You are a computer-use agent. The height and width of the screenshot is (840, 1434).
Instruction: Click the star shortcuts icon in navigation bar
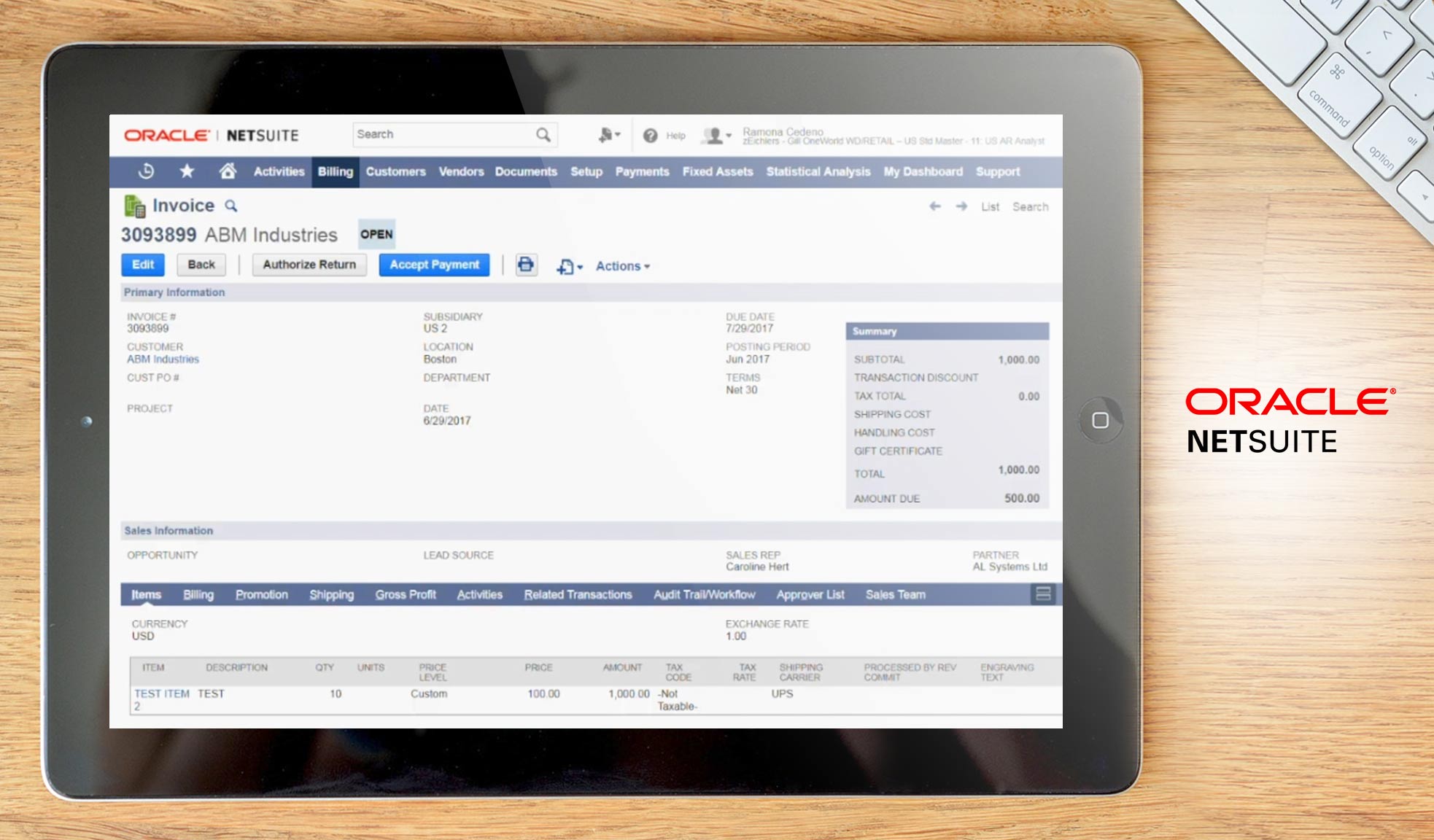187,171
